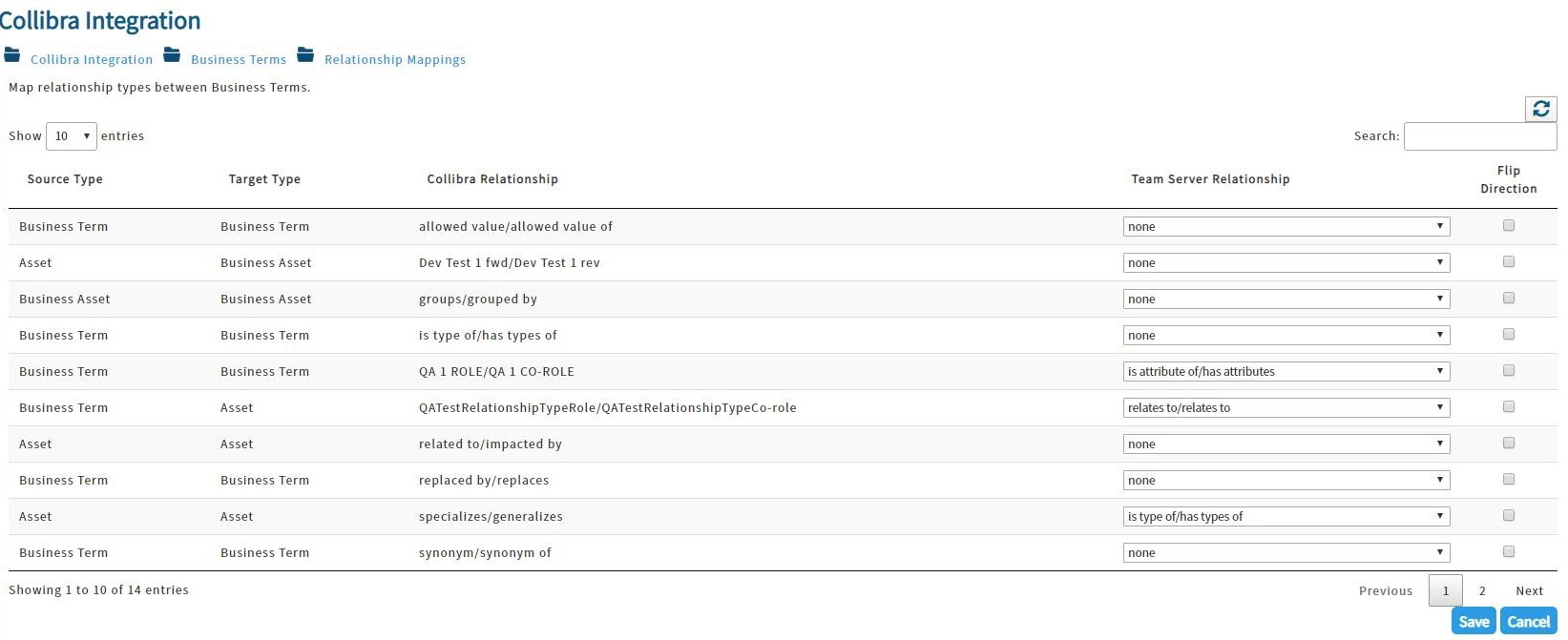The image size is (1568, 640).
Task: Click the Collibra Integration page heading
Action: tap(100, 21)
